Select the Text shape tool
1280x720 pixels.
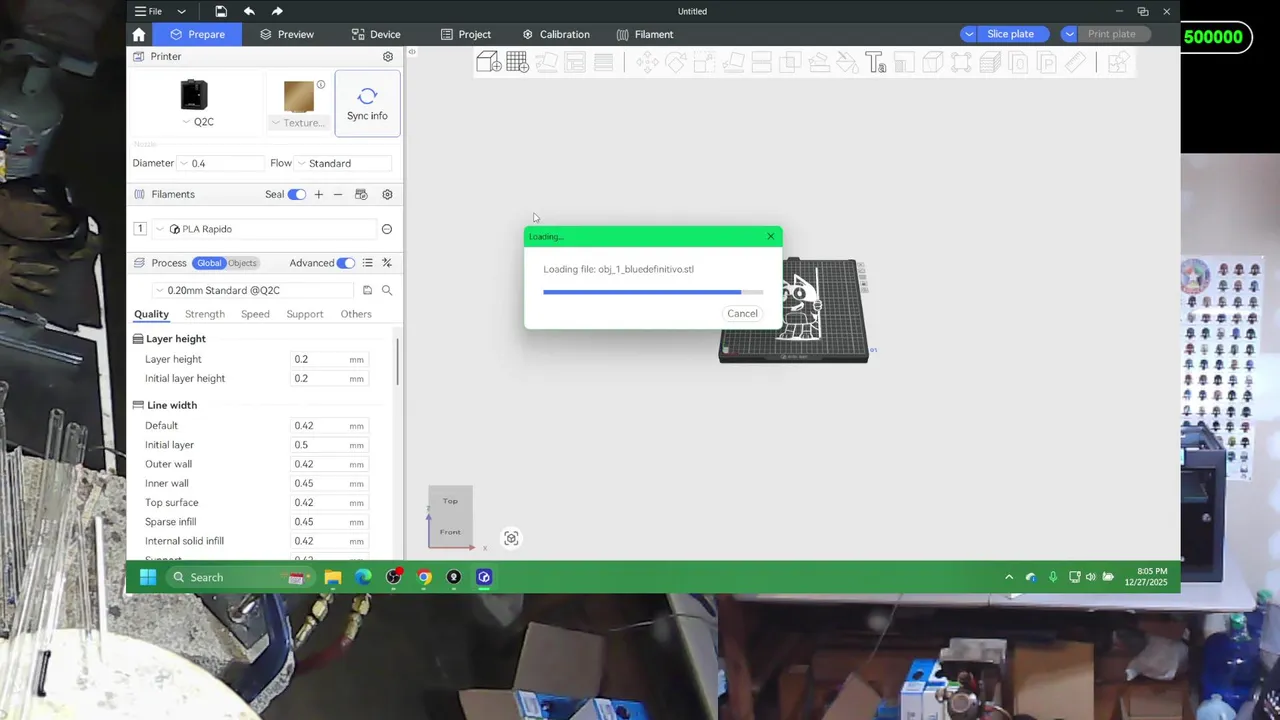876,63
